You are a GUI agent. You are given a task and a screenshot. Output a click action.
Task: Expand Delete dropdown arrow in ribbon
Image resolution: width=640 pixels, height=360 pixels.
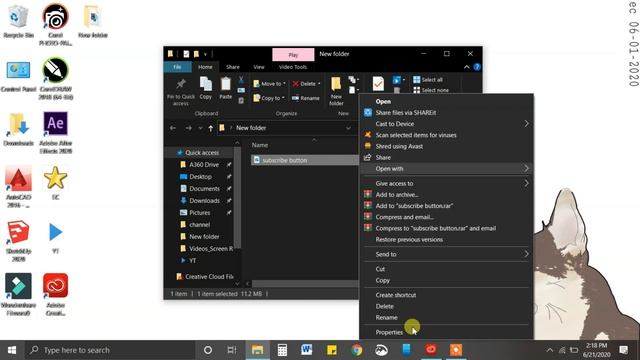(319, 84)
